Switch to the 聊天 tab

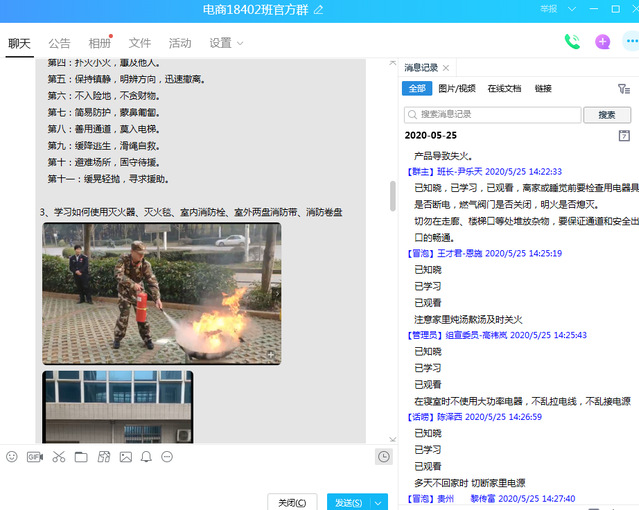tap(19, 43)
